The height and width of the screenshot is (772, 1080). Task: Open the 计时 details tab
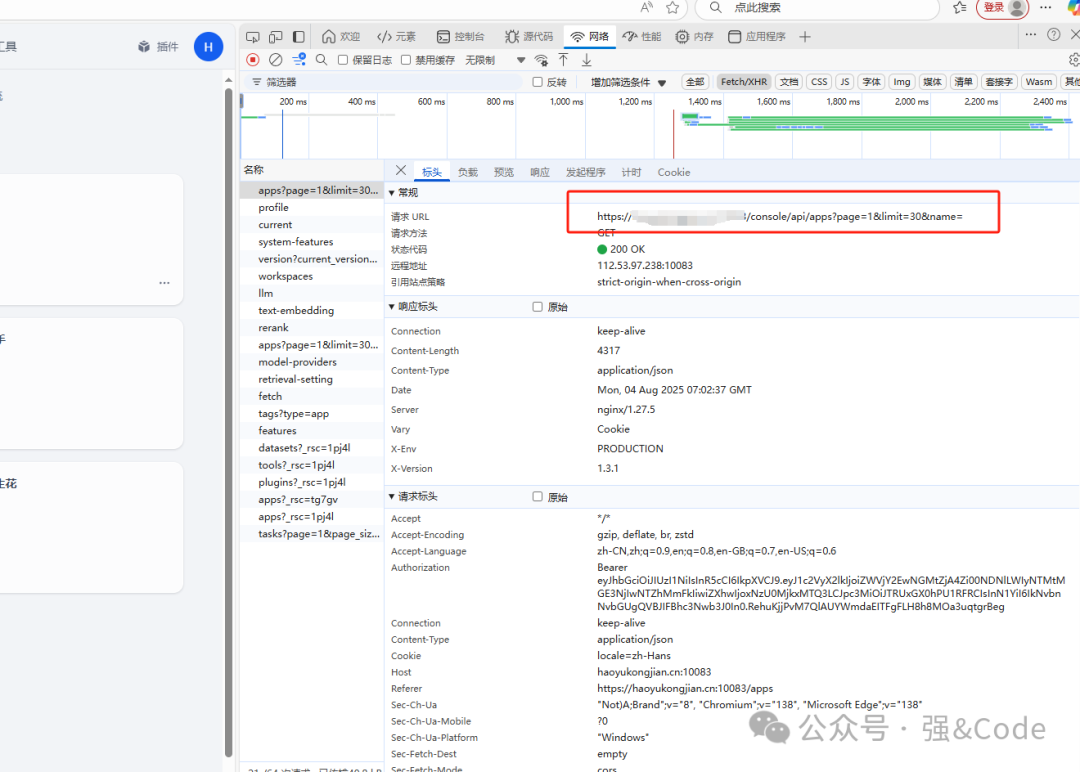[631, 172]
